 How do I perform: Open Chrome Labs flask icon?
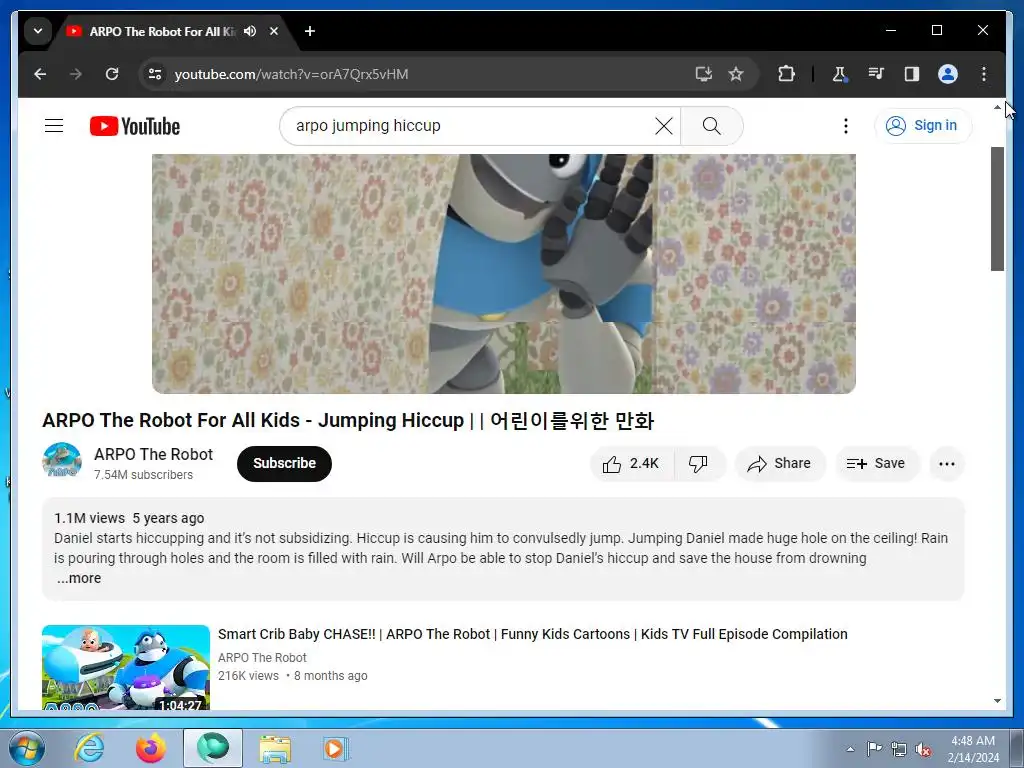839,74
